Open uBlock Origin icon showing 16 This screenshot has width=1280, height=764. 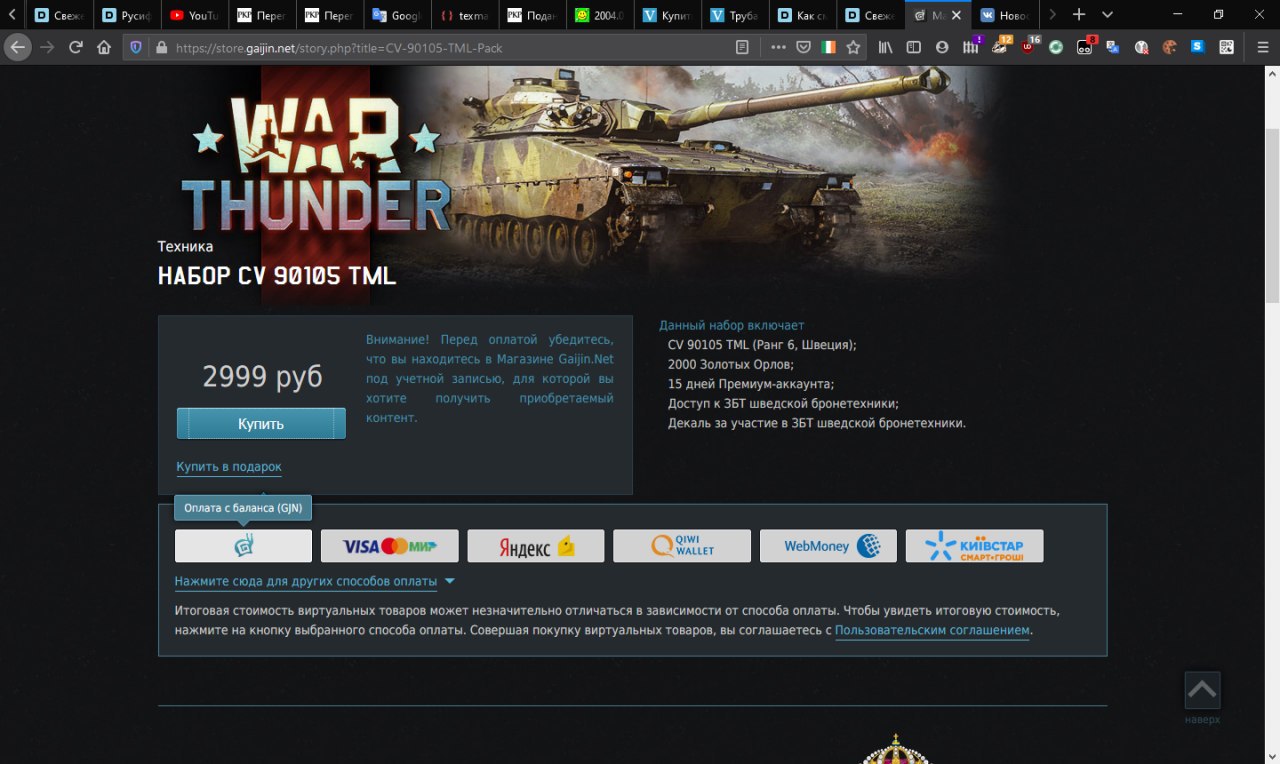[1028, 46]
